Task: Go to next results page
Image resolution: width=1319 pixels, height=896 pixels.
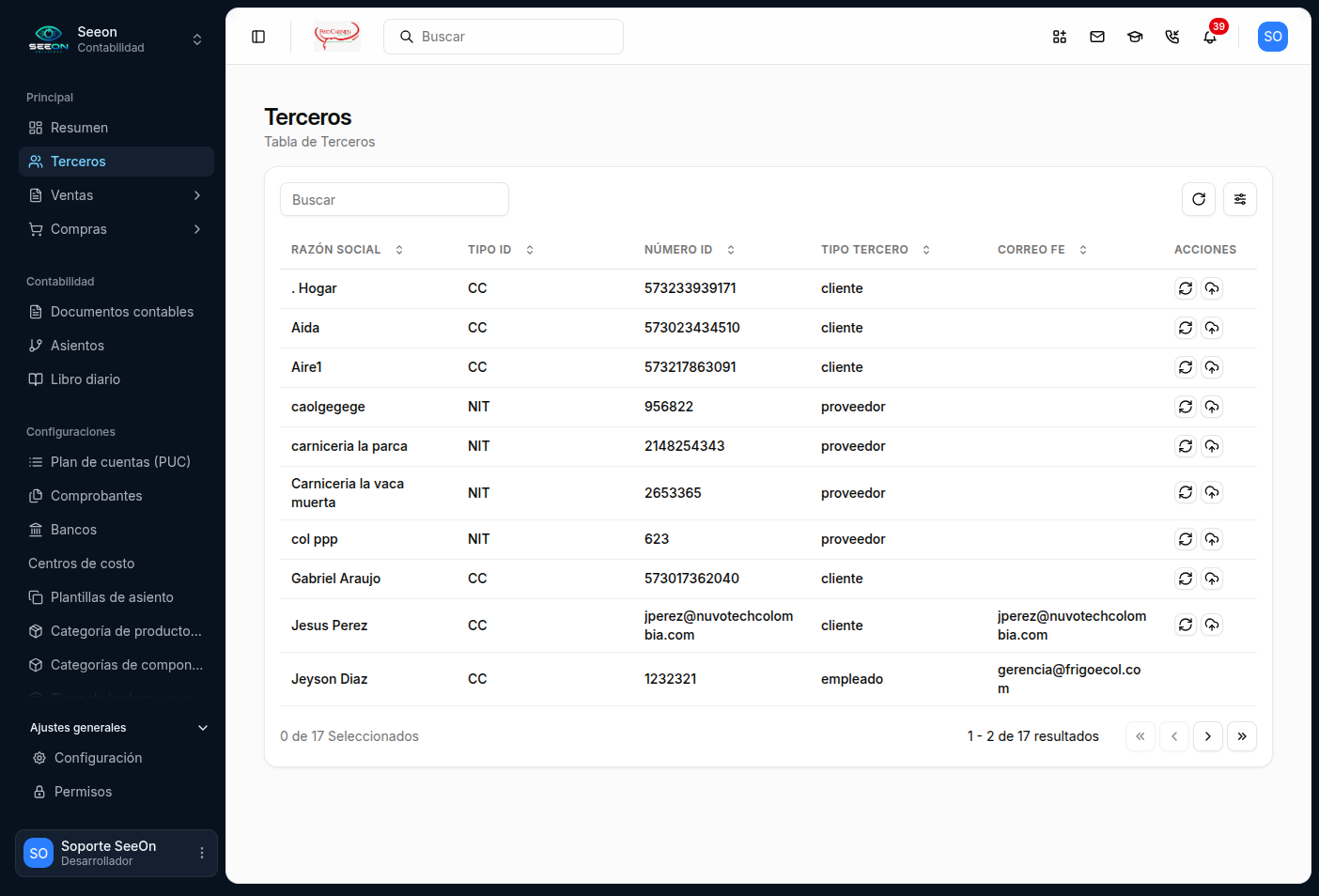Action: pos(1208,736)
